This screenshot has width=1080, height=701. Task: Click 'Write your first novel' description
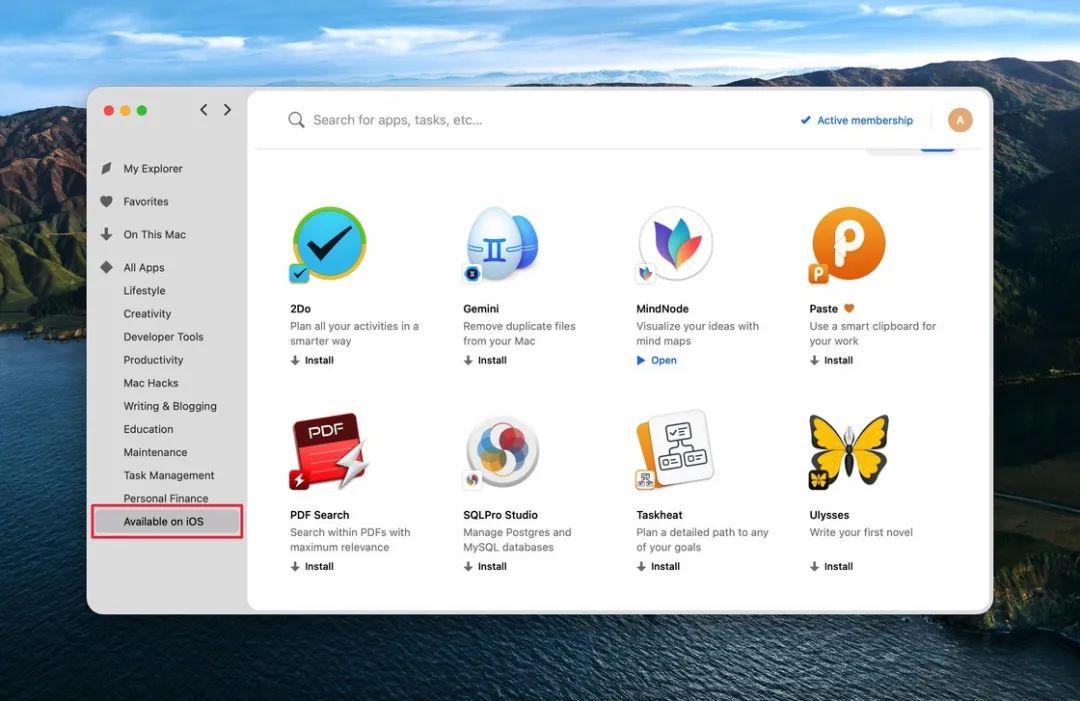[861, 532]
